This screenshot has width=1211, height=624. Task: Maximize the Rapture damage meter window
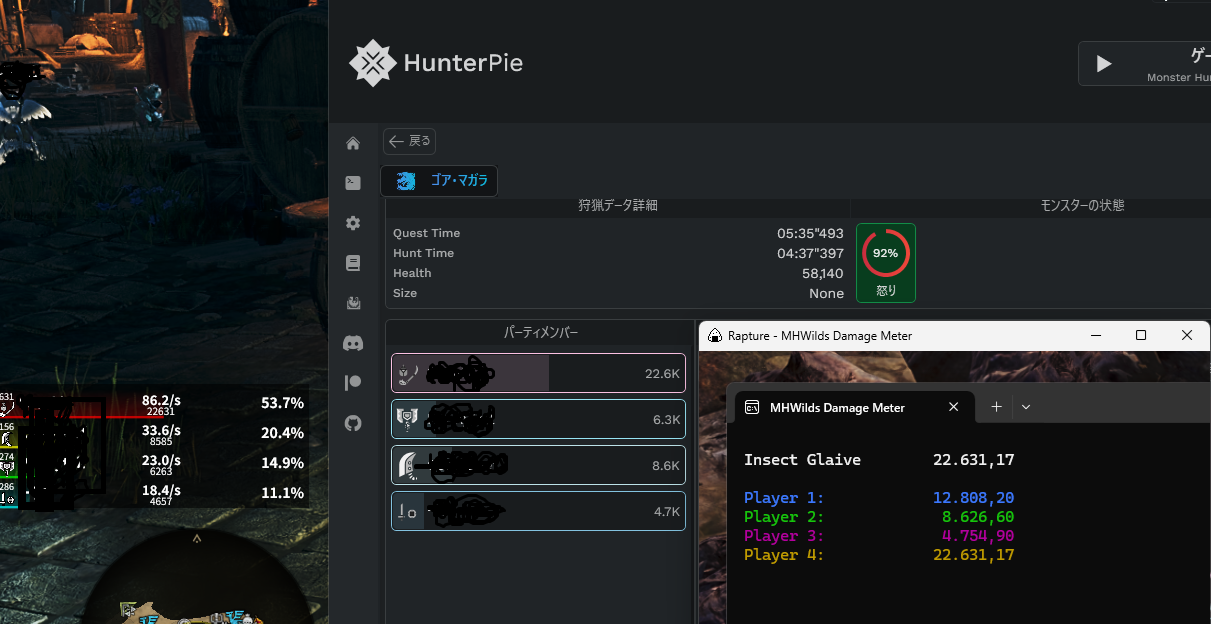(1141, 336)
